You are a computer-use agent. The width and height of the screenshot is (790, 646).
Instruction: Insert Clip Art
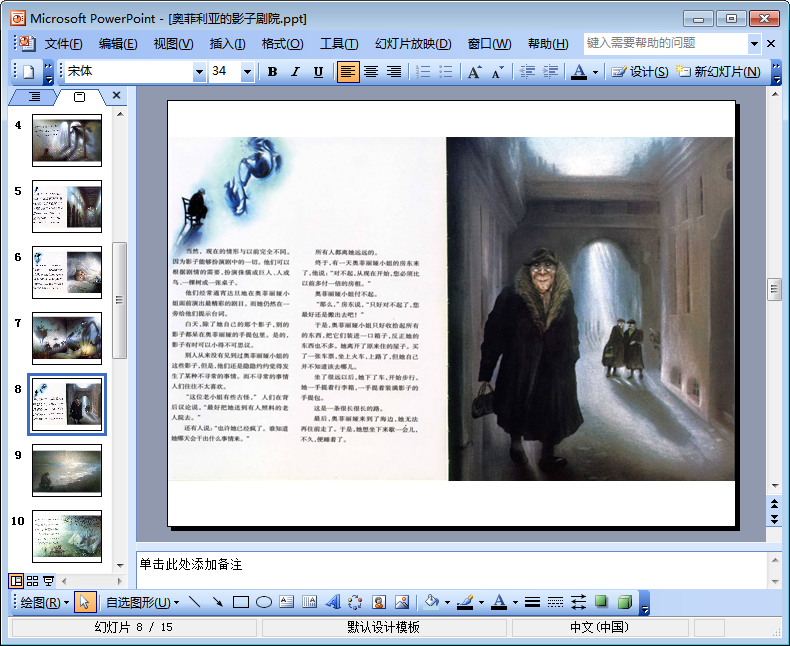tap(379, 602)
